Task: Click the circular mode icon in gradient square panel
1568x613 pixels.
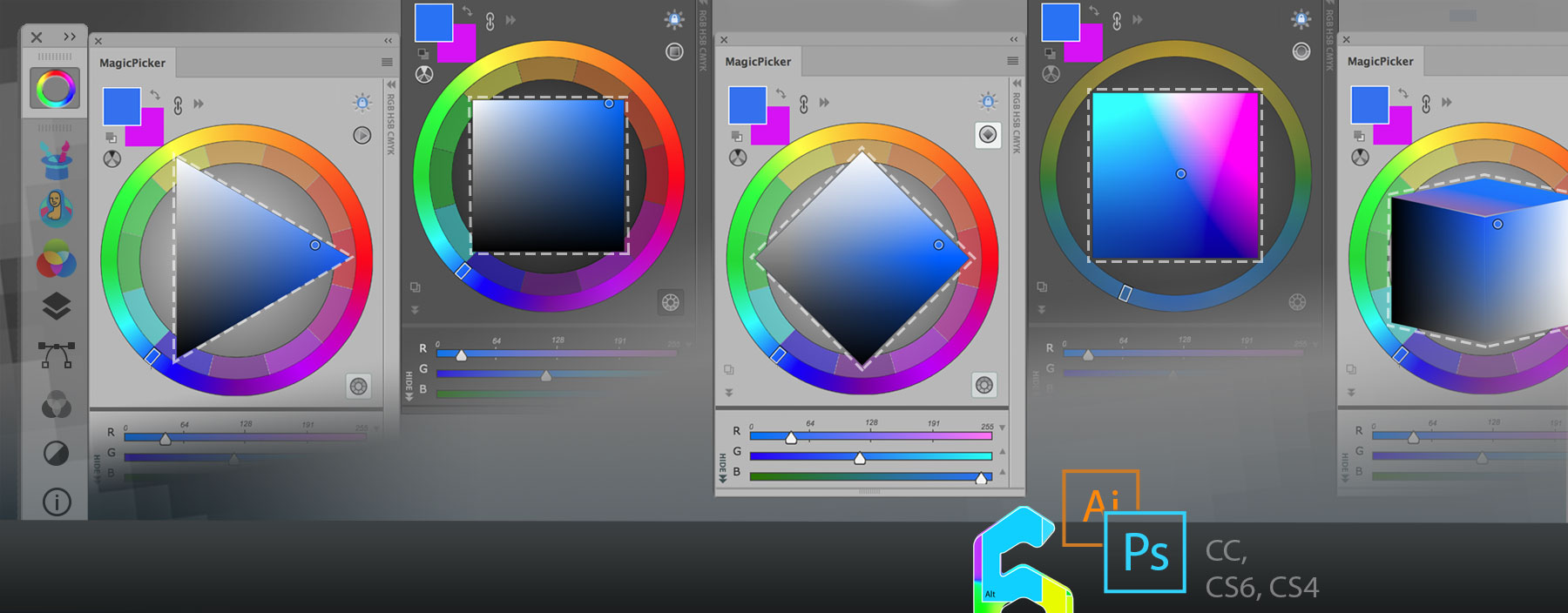Action: pyautogui.click(x=1301, y=51)
